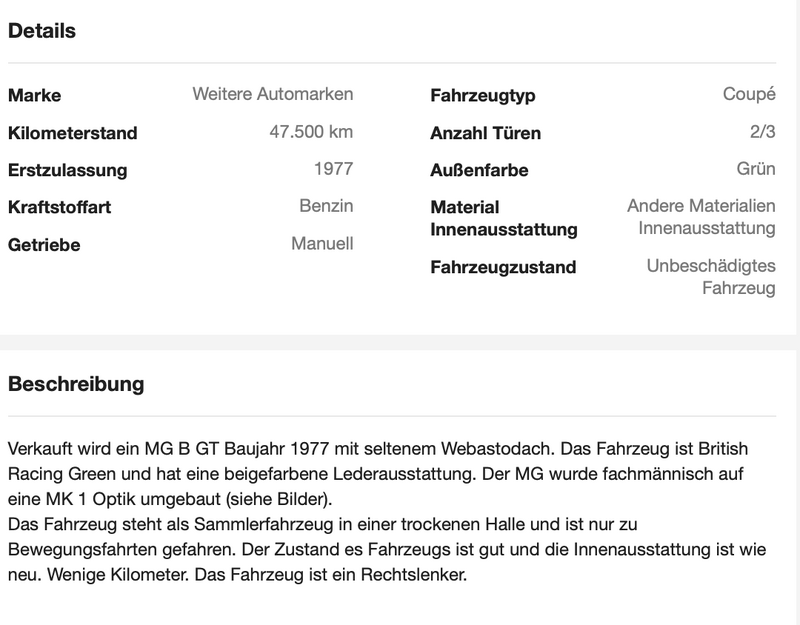
Task: Click the Benzin fuel value
Action: [x=326, y=206]
